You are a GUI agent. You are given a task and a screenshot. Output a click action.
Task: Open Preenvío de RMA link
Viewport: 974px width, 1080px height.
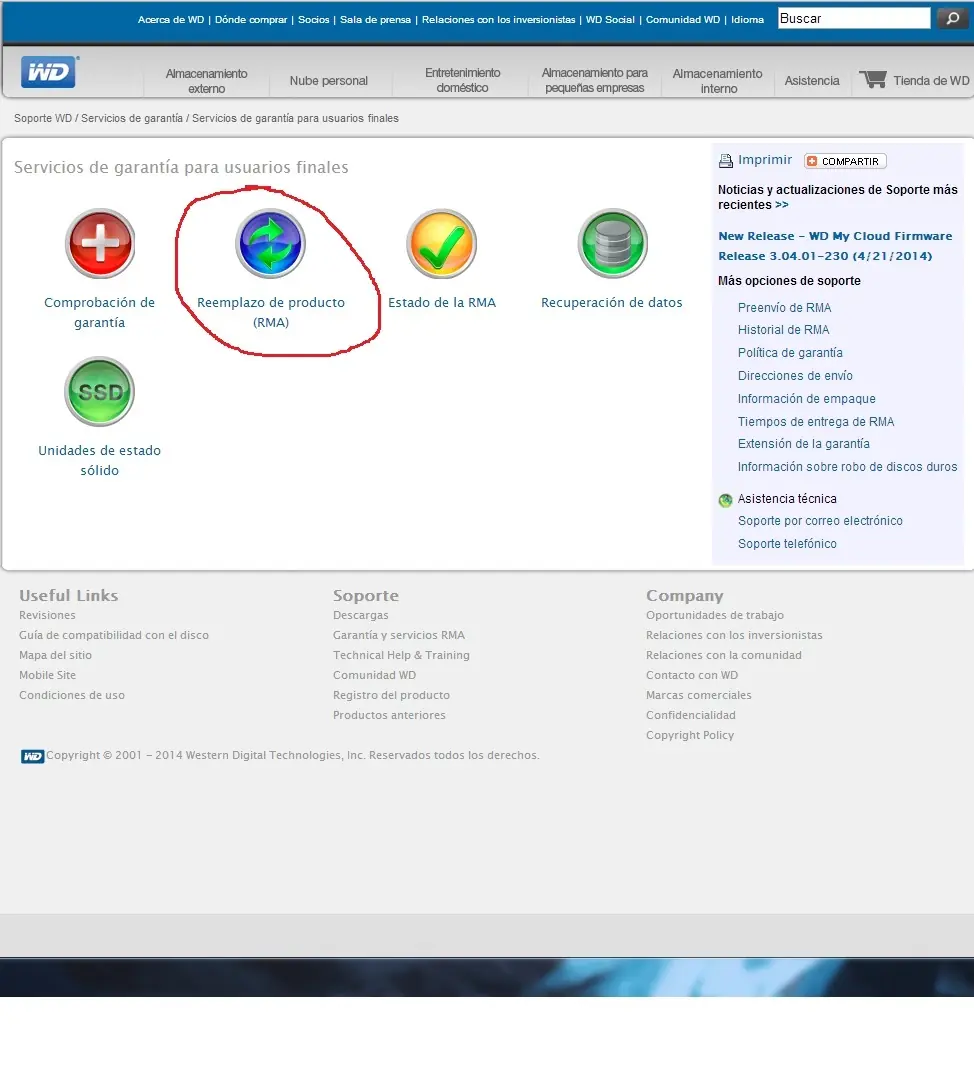click(x=785, y=307)
